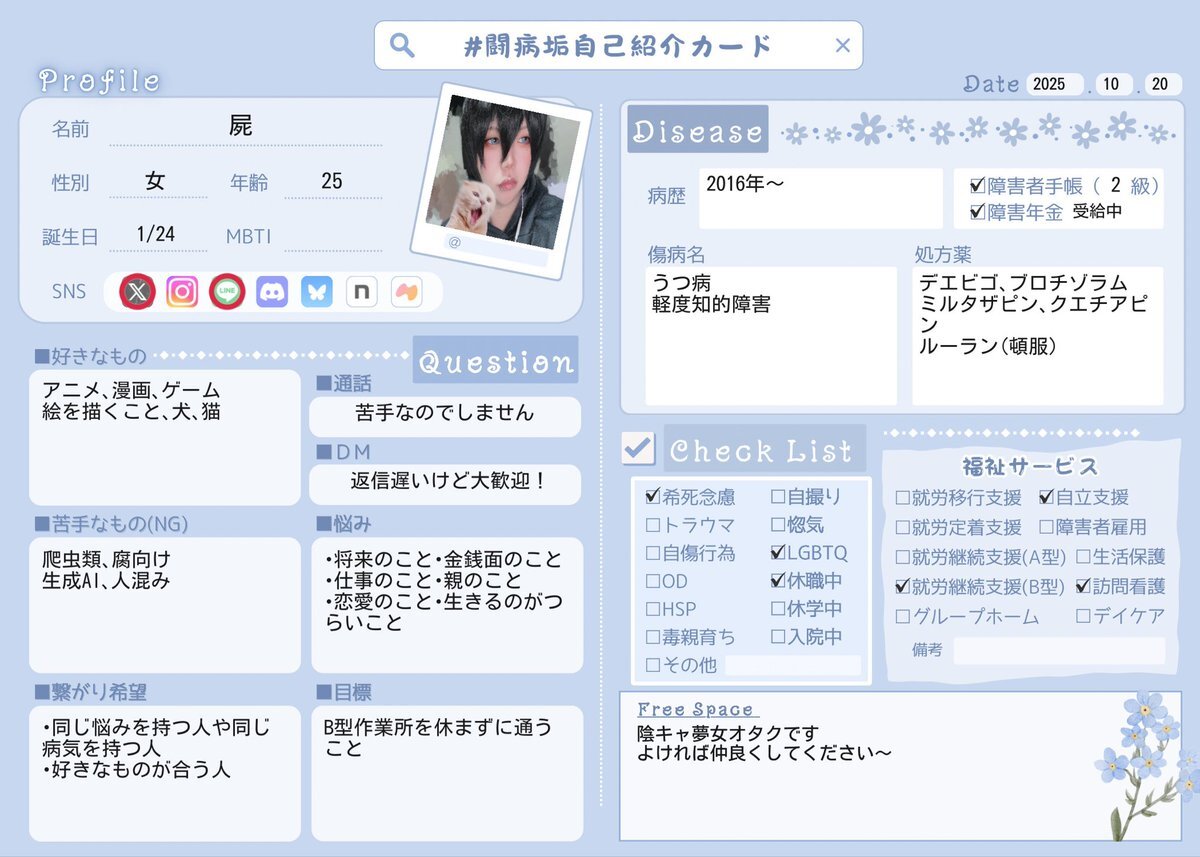Clear the hashtag search with the X
1200x857 pixels.
click(x=842, y=45)
